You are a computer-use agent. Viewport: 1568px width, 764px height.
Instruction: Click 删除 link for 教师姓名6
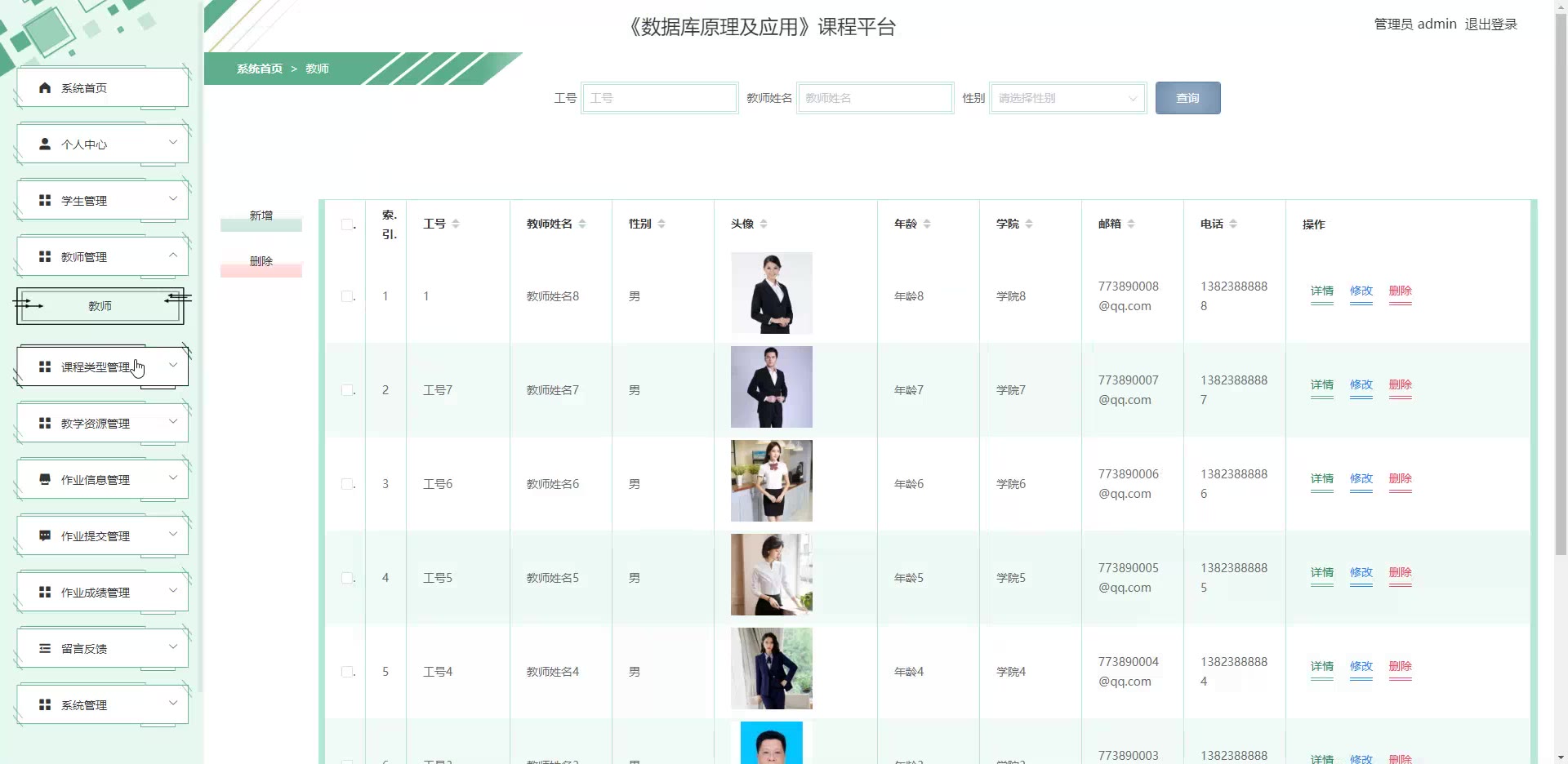[1401, 479]
